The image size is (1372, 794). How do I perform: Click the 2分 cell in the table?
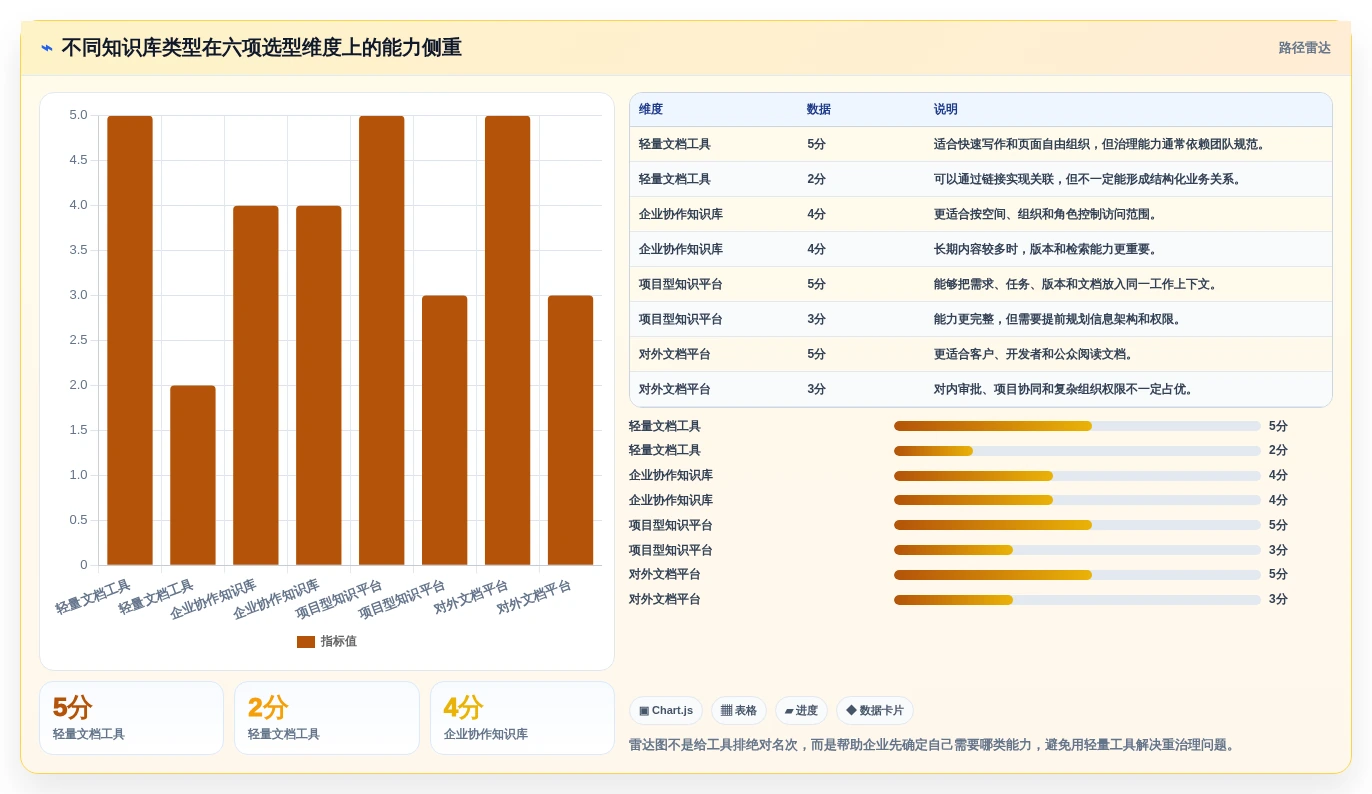(x=817, y=179)
